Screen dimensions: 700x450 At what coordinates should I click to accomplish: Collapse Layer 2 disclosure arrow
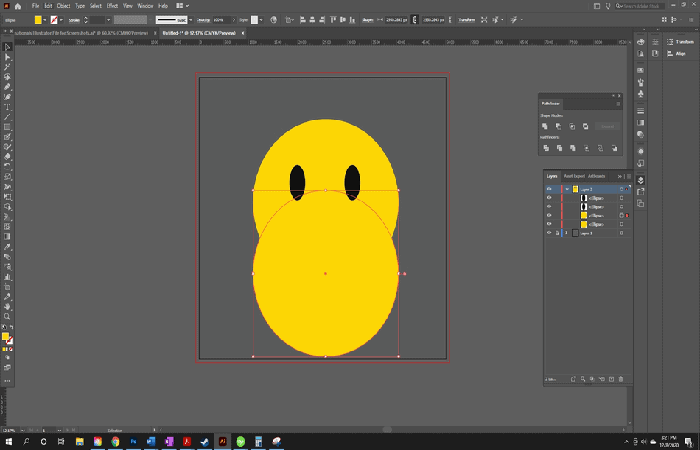coord(567,189)
